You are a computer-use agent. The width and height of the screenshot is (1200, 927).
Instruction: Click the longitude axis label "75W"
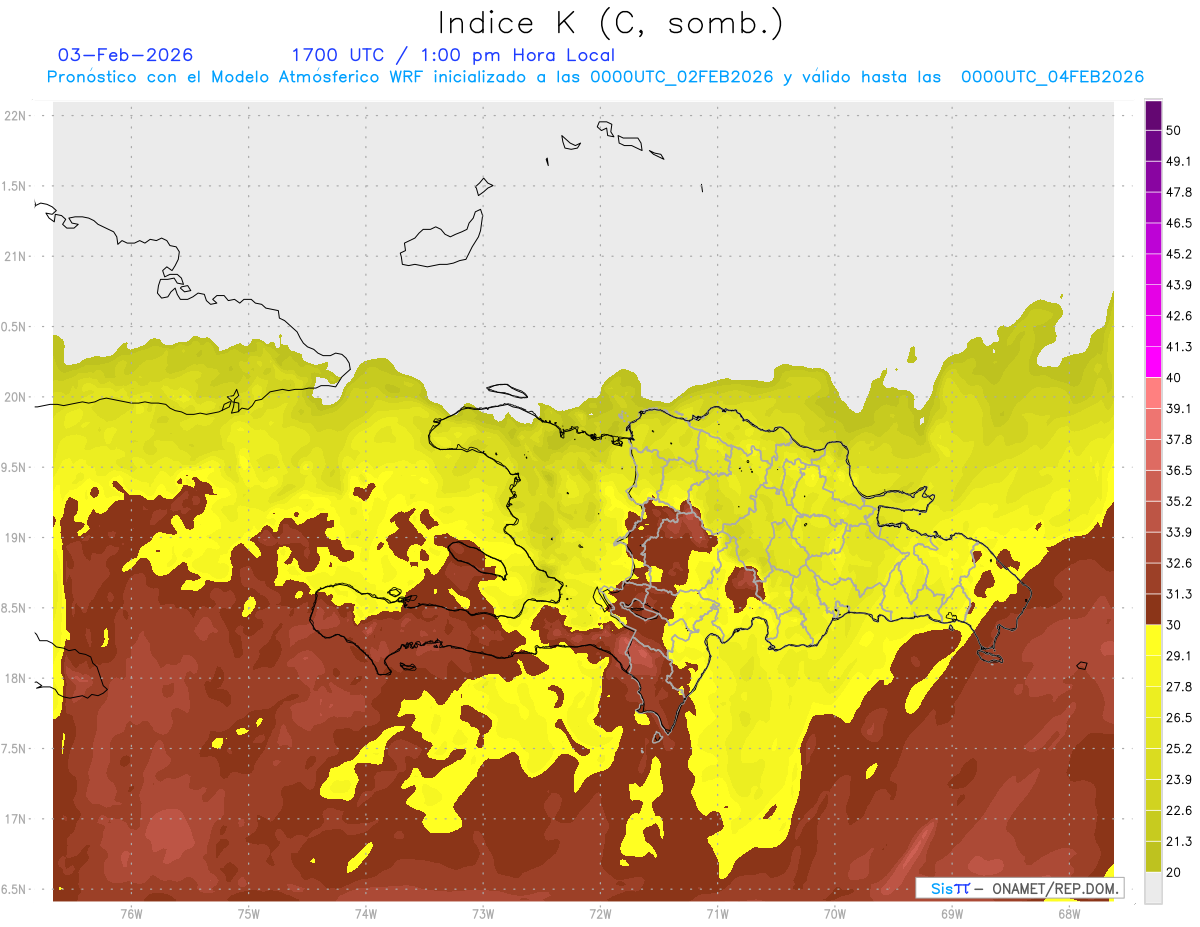pyautogui.click(x=249, y=913)
